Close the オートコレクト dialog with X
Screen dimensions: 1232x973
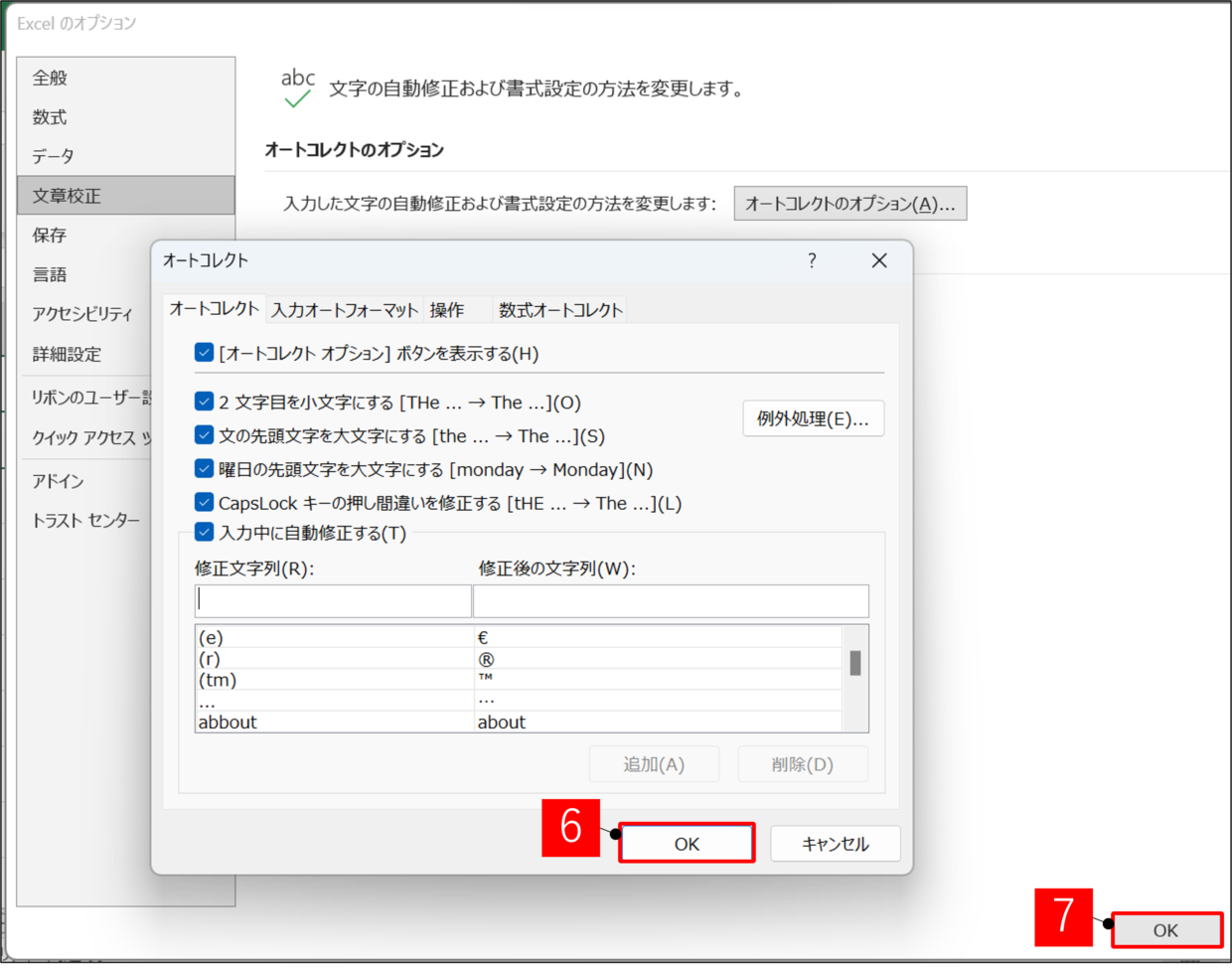(x=879, y=260)
